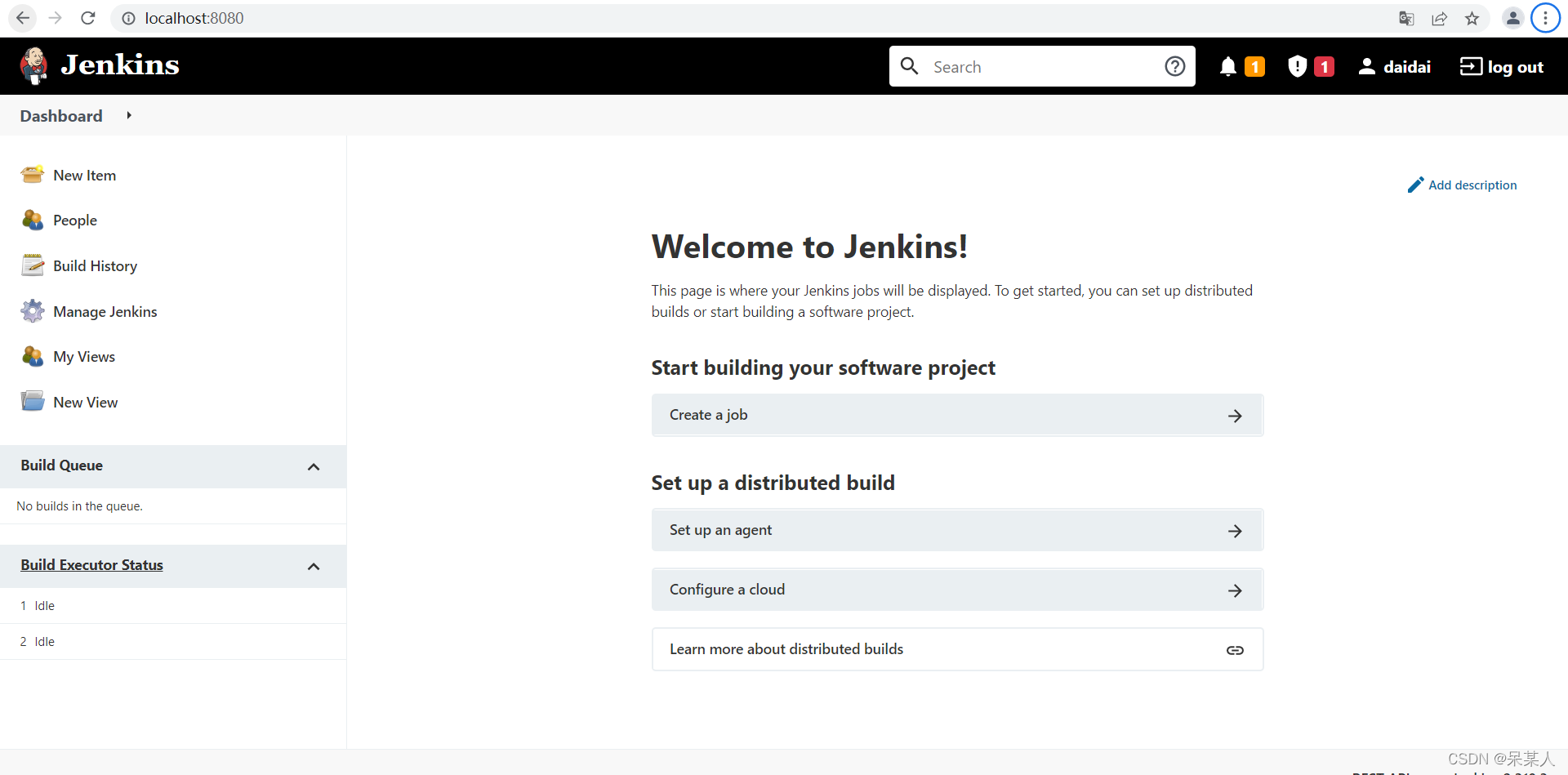This screenshot has height=775, width=1568.
Task: Click Configure a cloud button
Action: pos(957,590)
